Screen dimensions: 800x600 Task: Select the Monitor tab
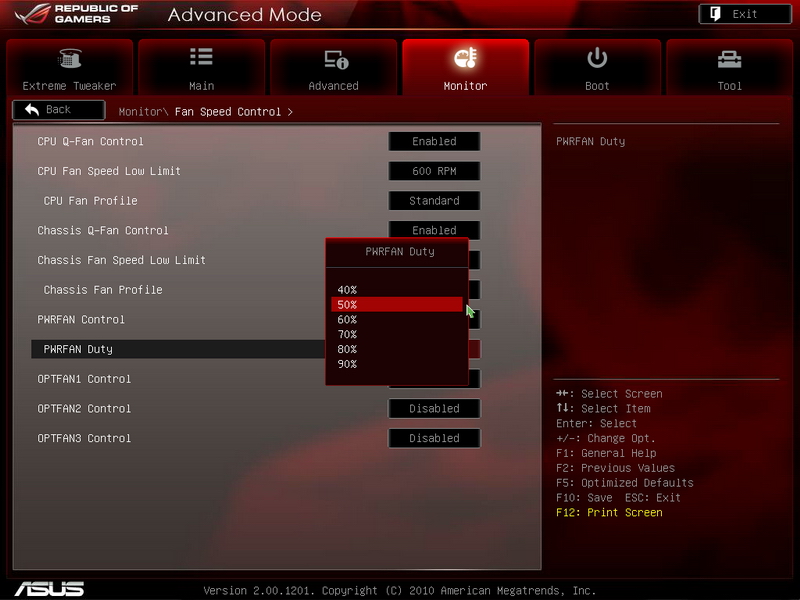(x=465, y=67)
